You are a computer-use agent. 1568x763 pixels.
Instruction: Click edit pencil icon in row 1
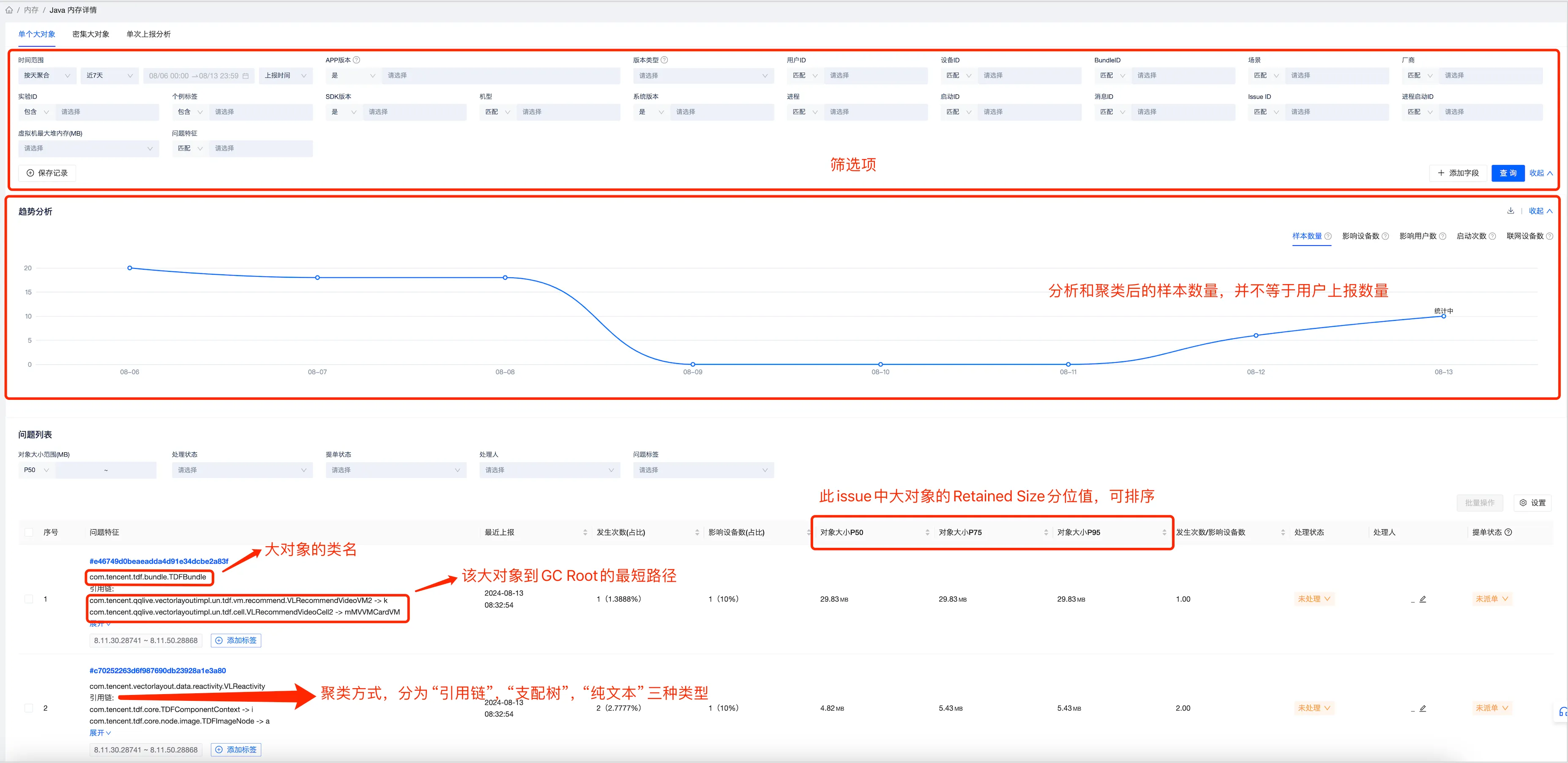1423,599
